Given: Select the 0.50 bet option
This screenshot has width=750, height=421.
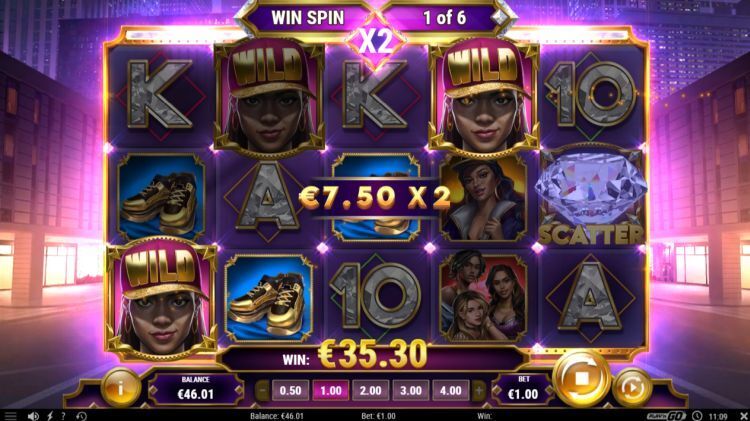Looking at the screenshot, I should 290,391.
